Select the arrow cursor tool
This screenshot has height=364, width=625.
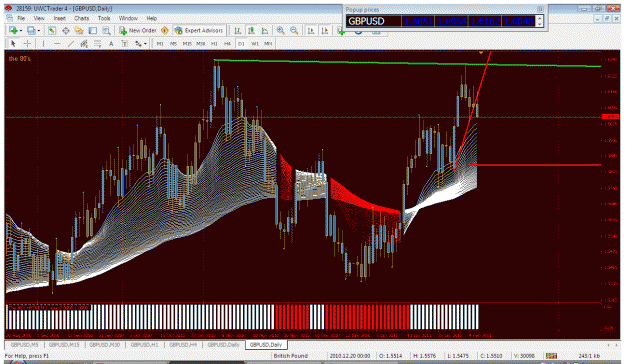point(13,43)
